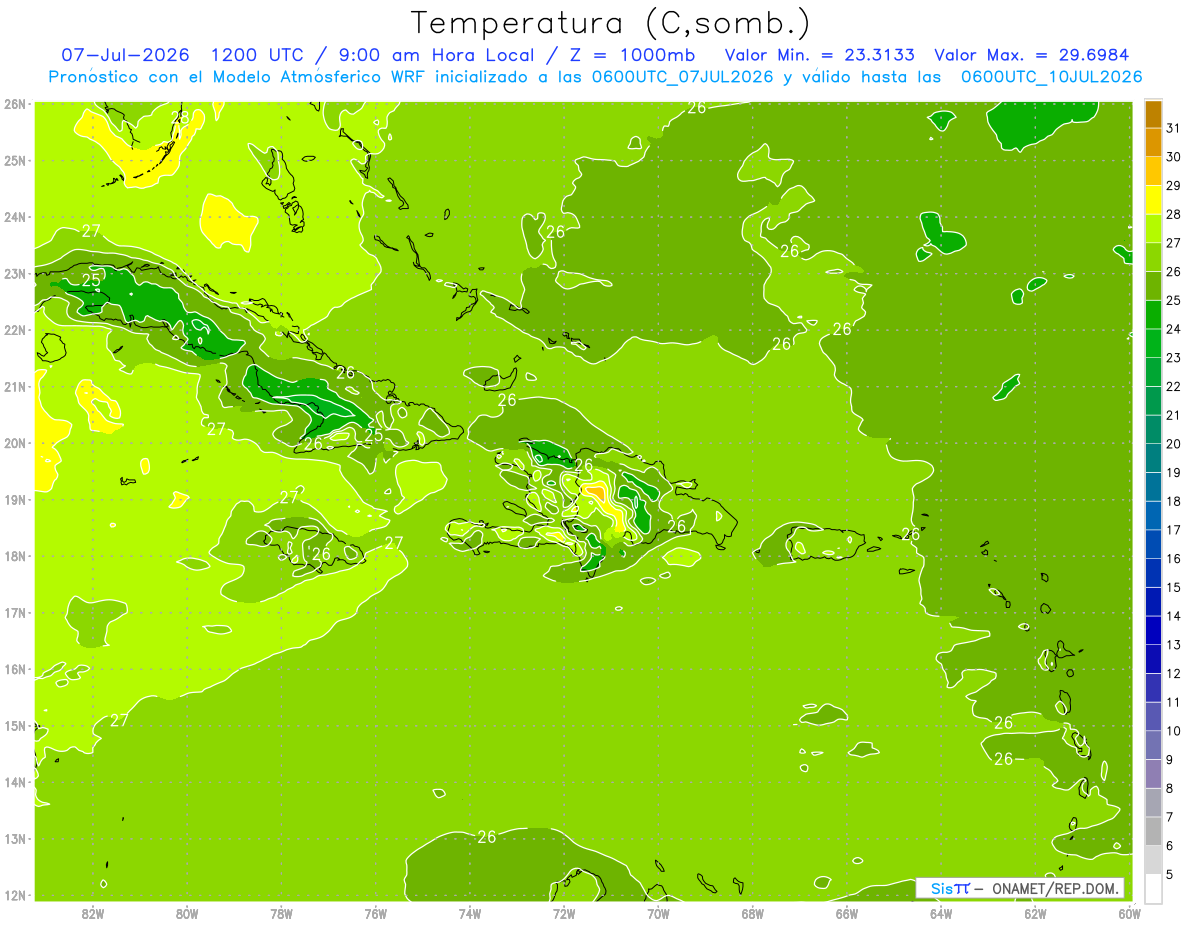Screen dimensions: 1200x927
Task: Click the "62W" longitude axis label
Action: tap(1035, 914)
